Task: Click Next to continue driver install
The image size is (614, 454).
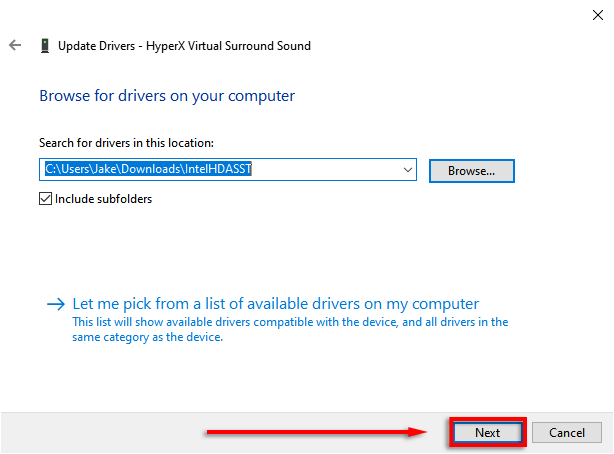Action: click(488, 432)
